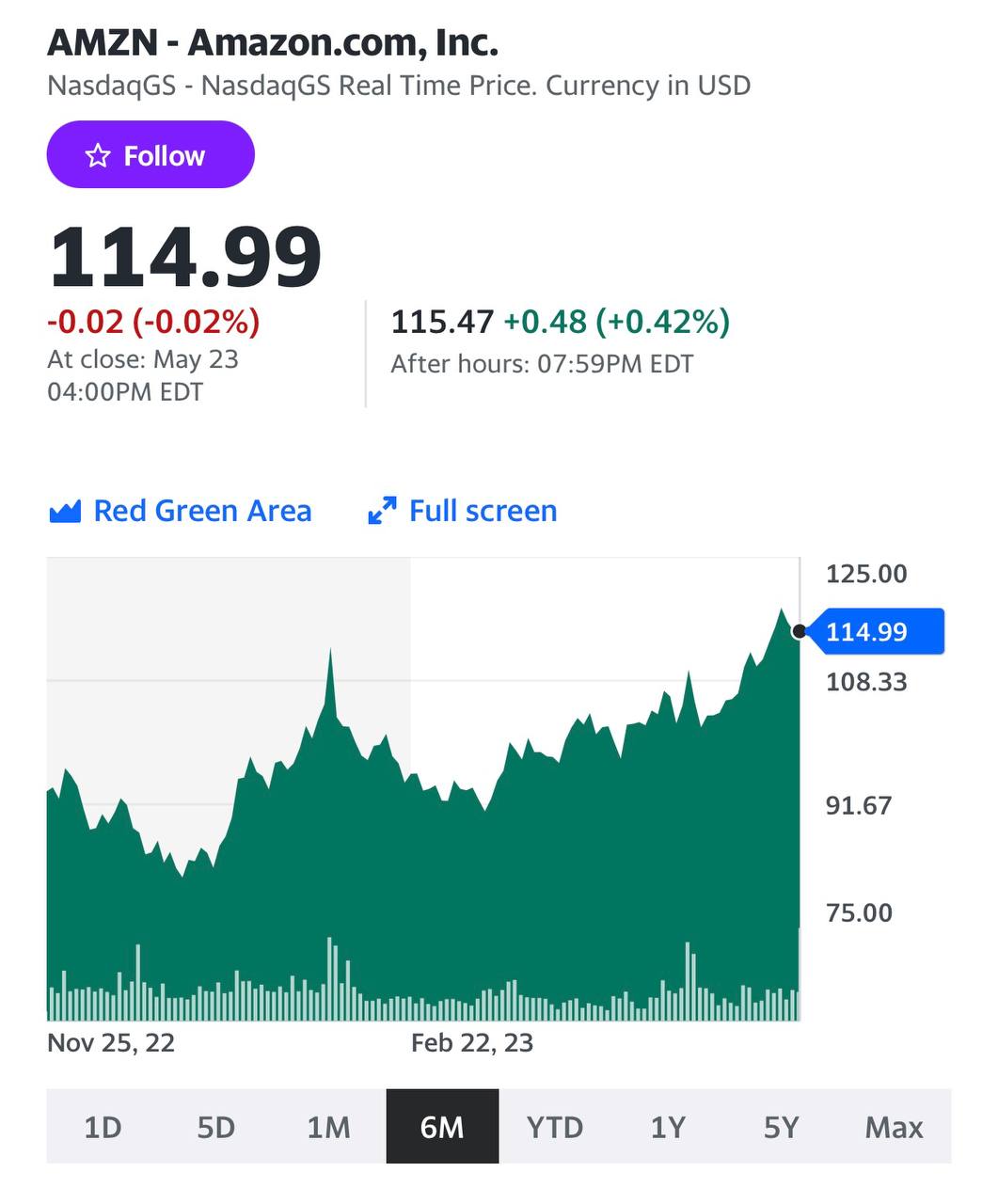The height and width of the screenshot is (1204, 998).
Task: Switch to the YTD time range
Action: point(555,1127)
